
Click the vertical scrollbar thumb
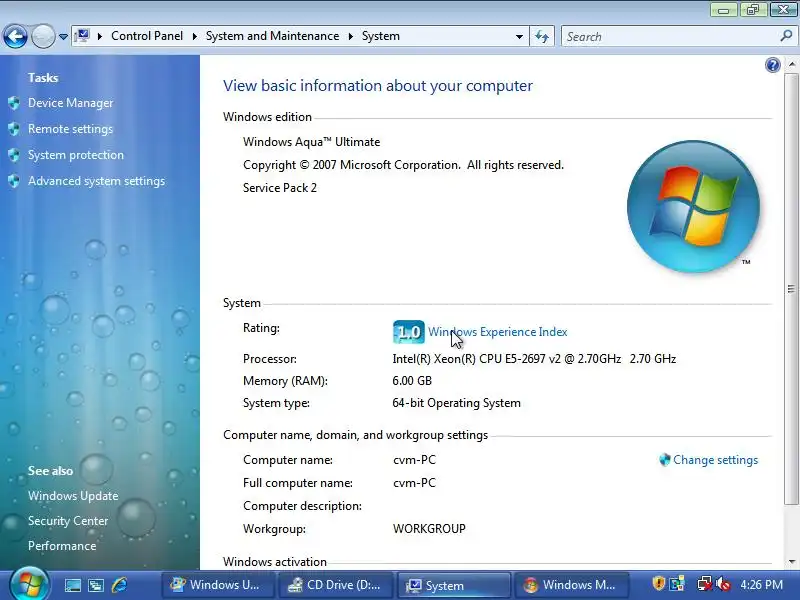click(x=791, y=289)
